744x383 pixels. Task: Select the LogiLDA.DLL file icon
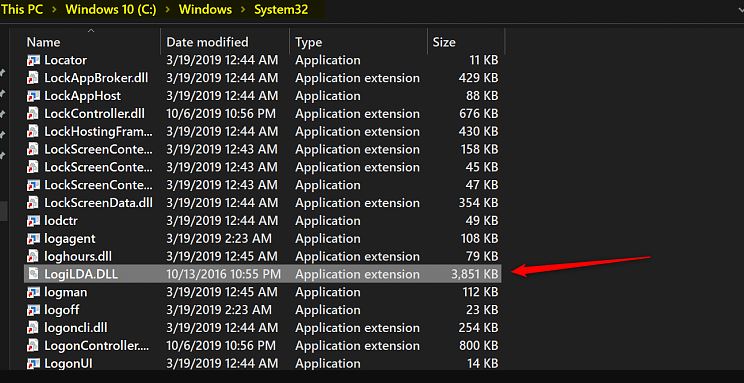tap(33, 274)
